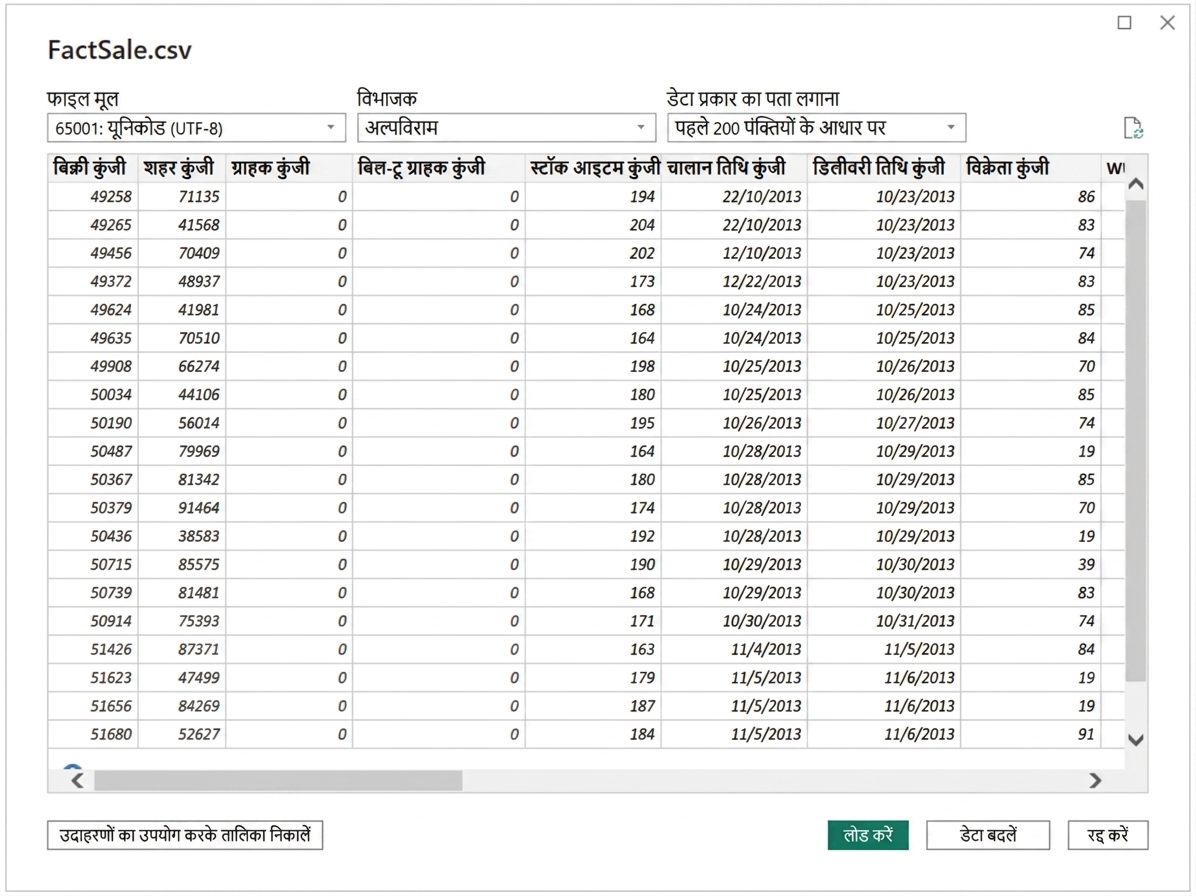Click the horizontal scrollbar thumb
This screenshot has height=896, width=1196.
pyautogui.click(x=278, y=780)
